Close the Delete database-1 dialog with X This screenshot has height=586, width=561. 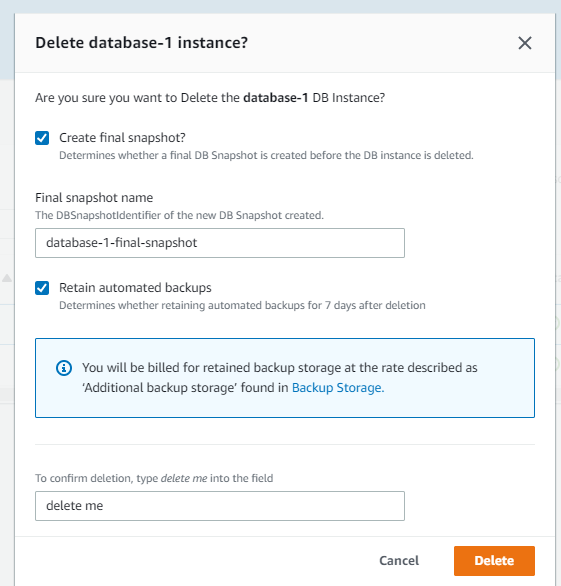tap(525, 43)
